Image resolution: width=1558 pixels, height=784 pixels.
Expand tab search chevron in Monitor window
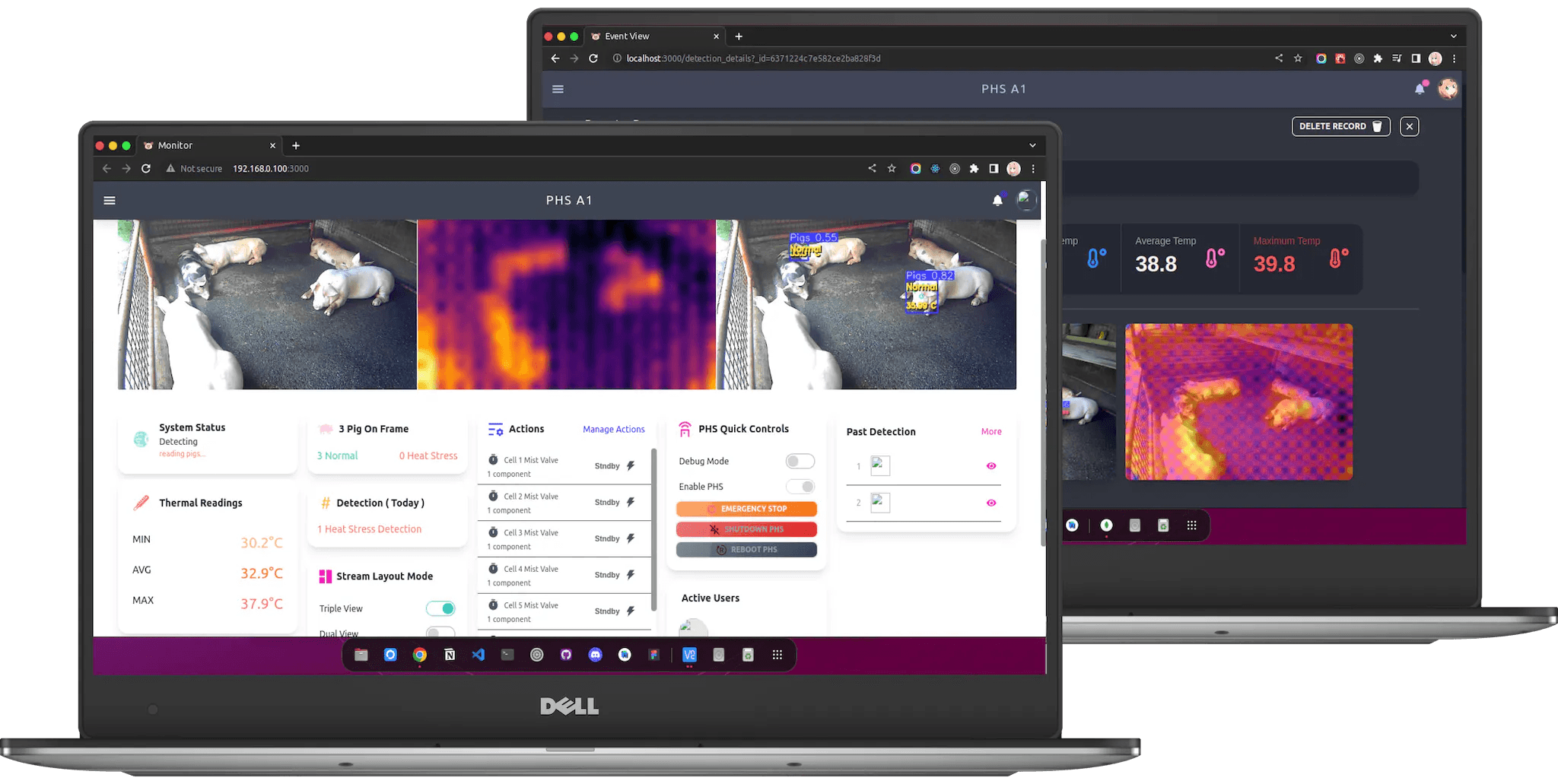click(1032, 145)
